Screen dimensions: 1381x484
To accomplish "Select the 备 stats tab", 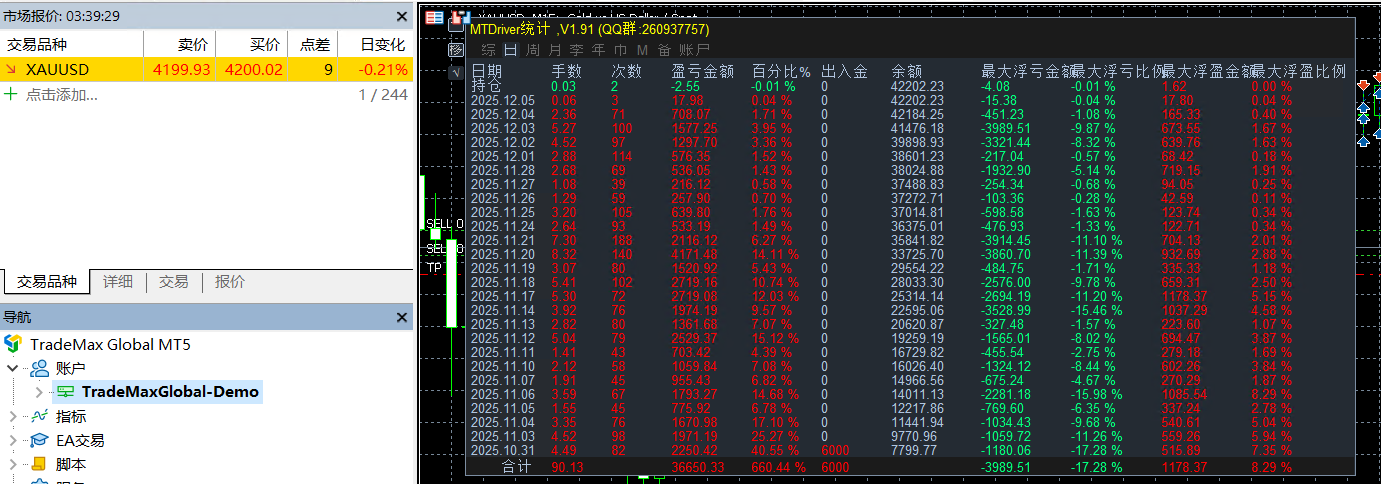I will pyautogui.click(x=665, y=50).
